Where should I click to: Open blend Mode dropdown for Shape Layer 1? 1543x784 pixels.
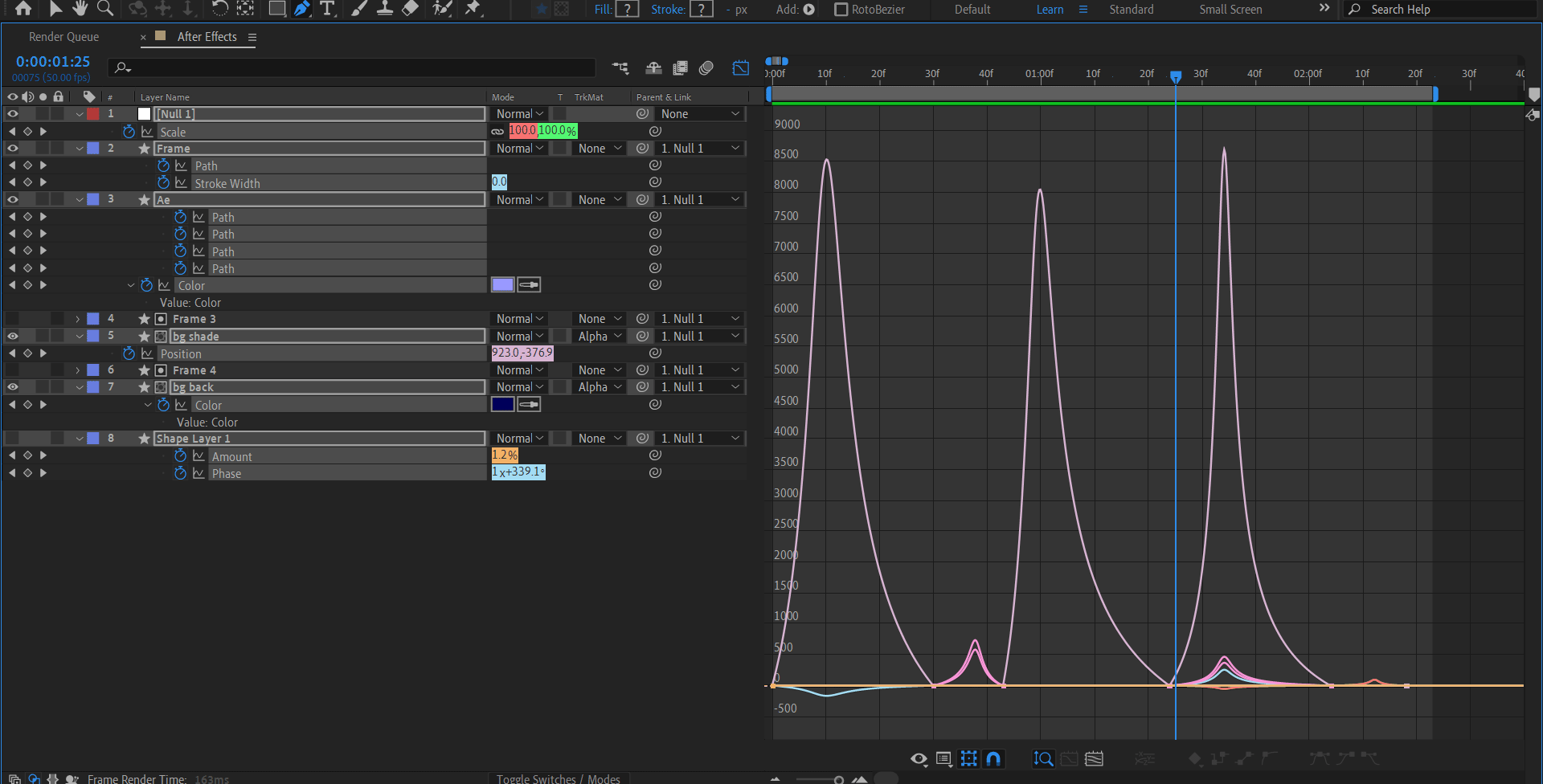click(x=519, y=439)
